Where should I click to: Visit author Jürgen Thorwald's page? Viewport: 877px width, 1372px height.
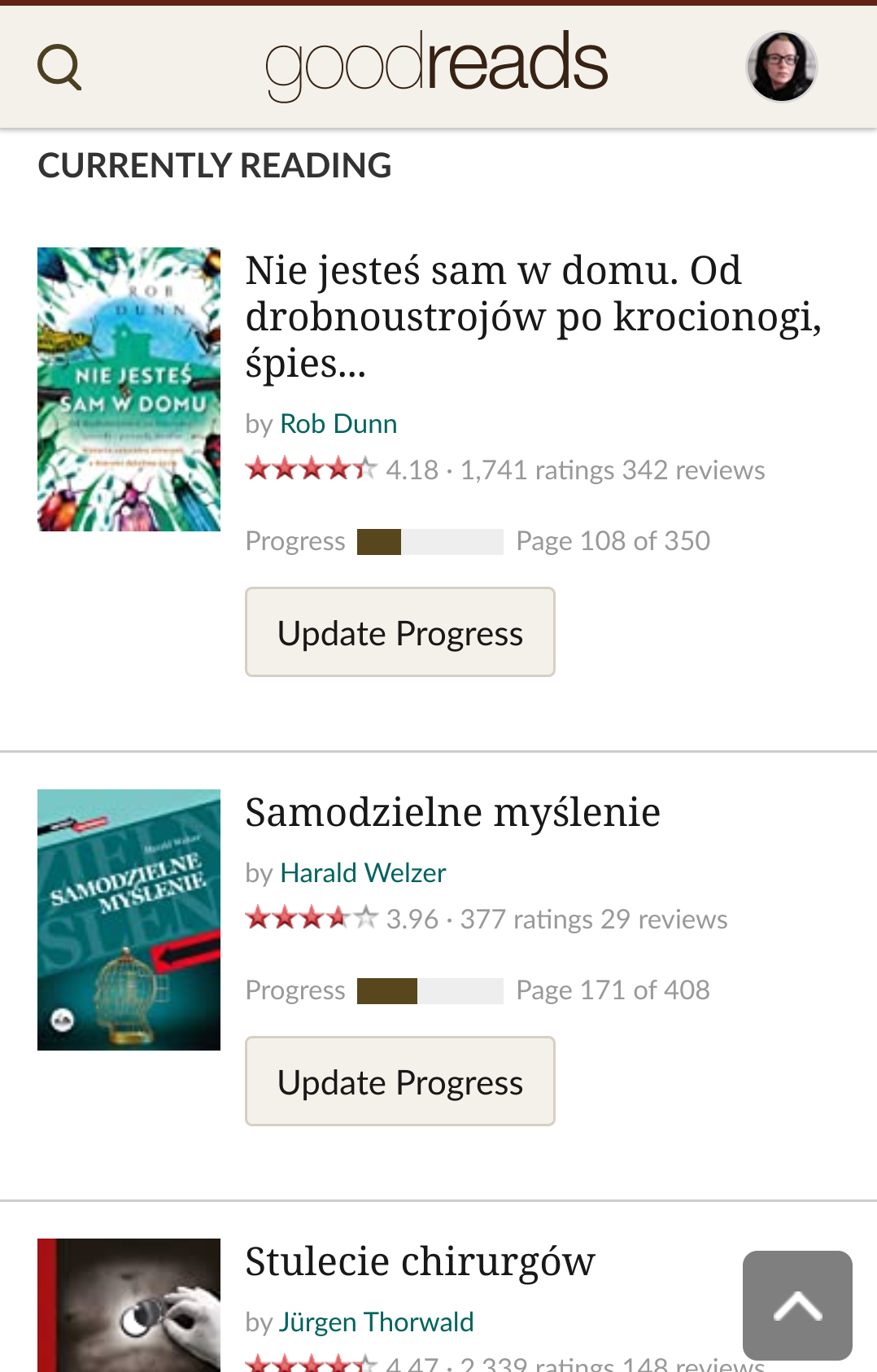click(x=377, y=1322)
